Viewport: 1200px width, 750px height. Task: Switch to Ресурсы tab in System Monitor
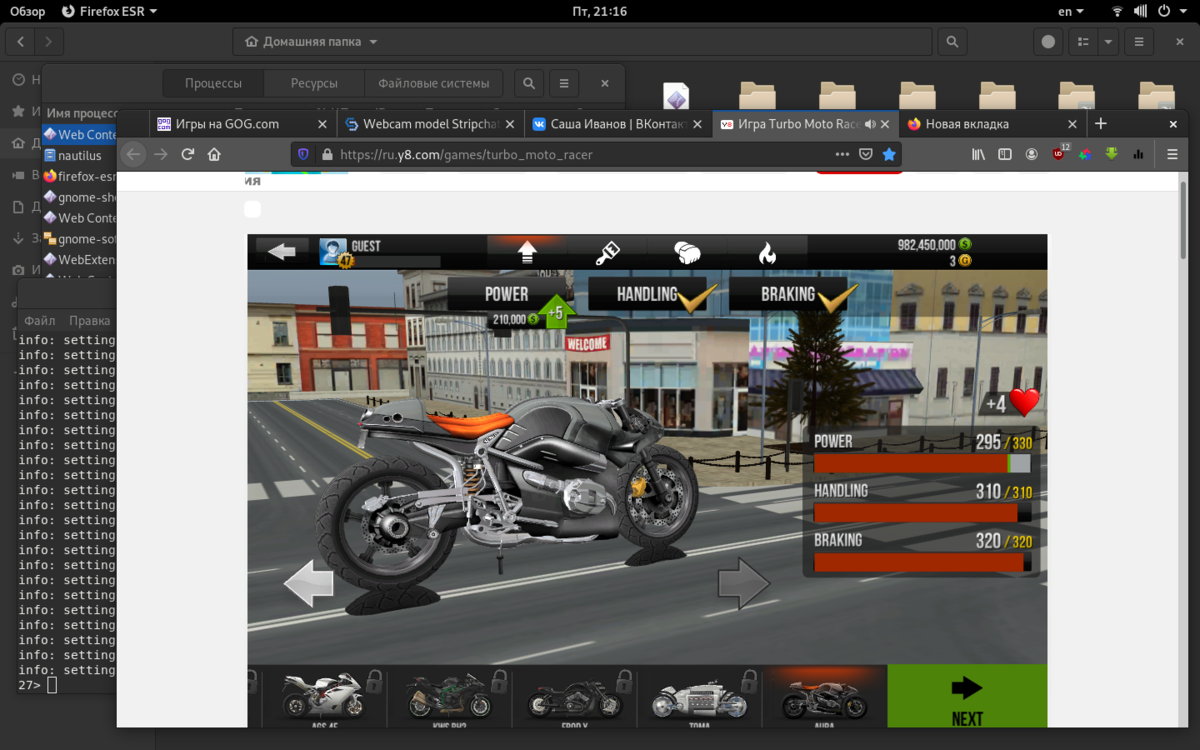click(x=314, y=83)
